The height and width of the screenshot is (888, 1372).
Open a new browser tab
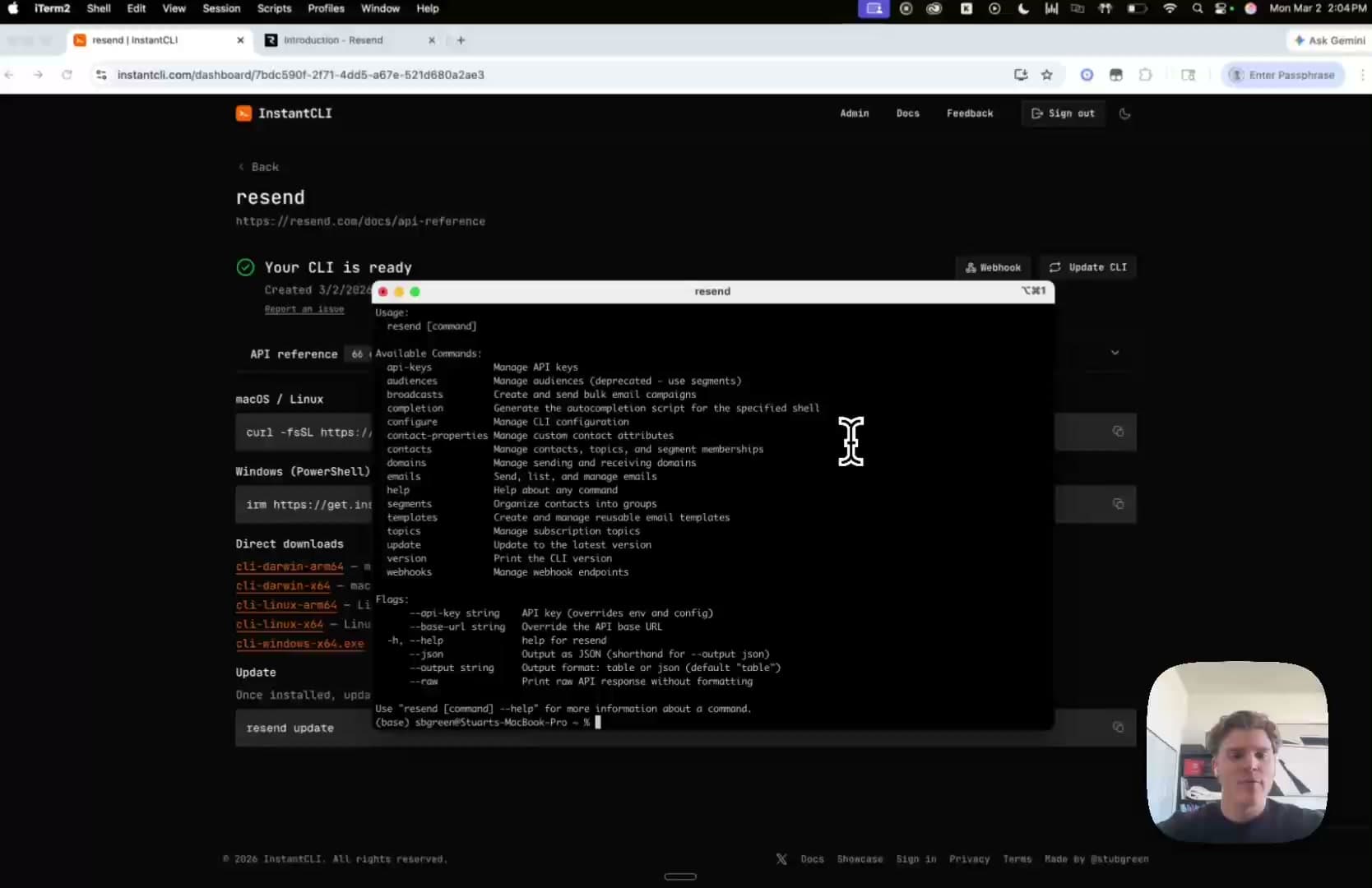(x=461, y=40)
